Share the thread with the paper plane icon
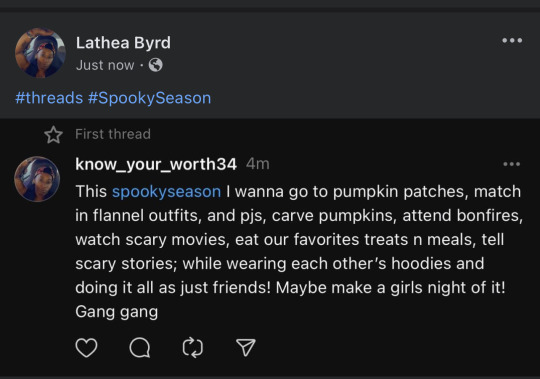The image size is (540, 379). [x=246, y=347]
